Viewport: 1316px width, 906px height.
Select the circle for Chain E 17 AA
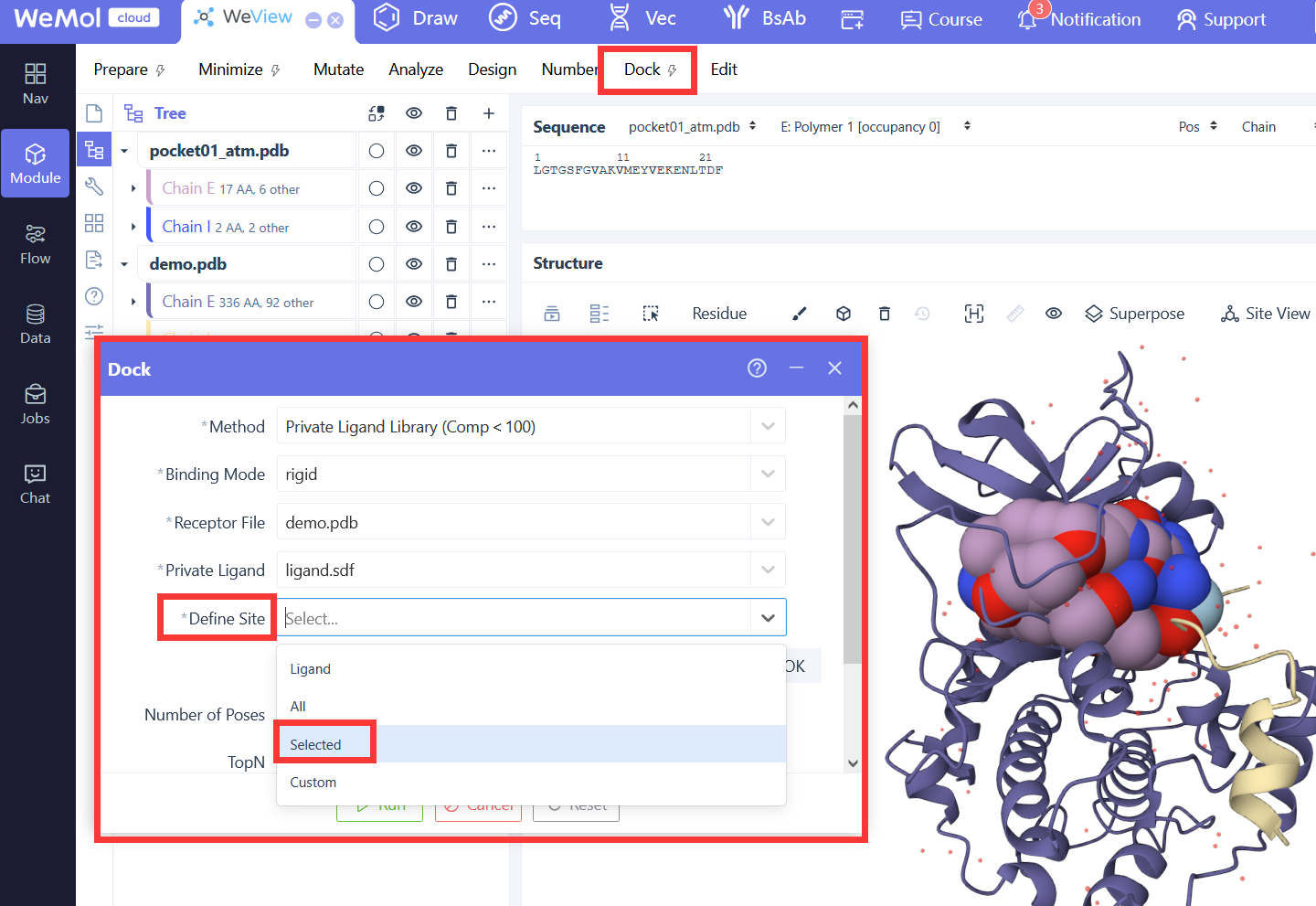tap(377, 188)
